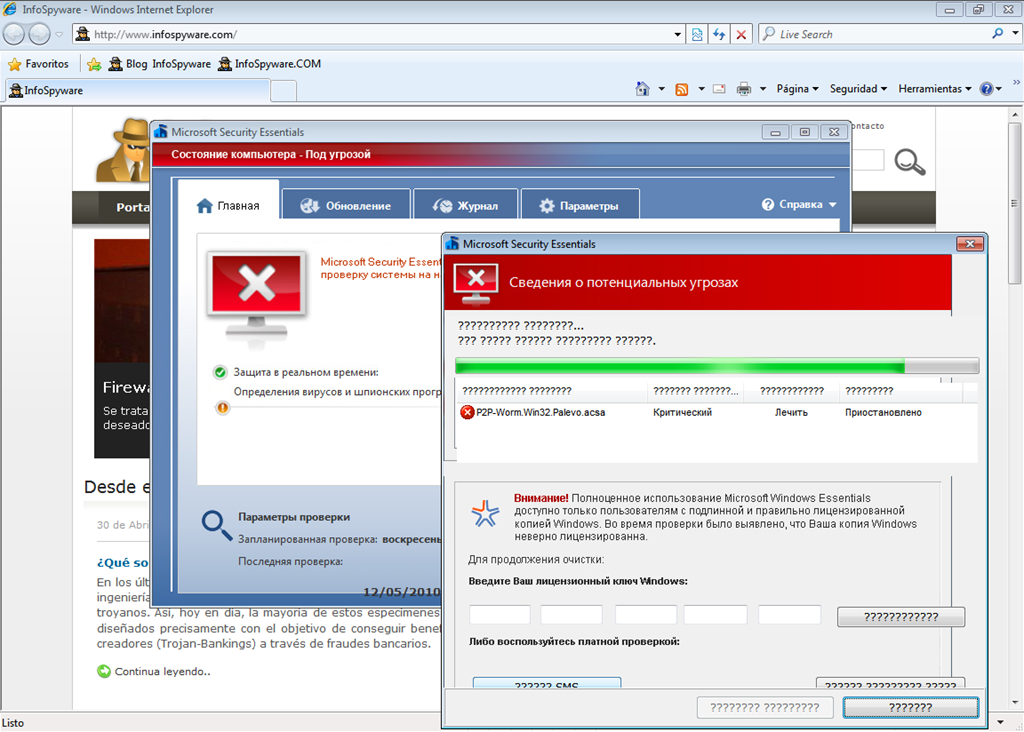Image resolution: width=1024 pixels, height=732 pixels.
Task: Click the Лечить action cell
Action: click(791, 412)
